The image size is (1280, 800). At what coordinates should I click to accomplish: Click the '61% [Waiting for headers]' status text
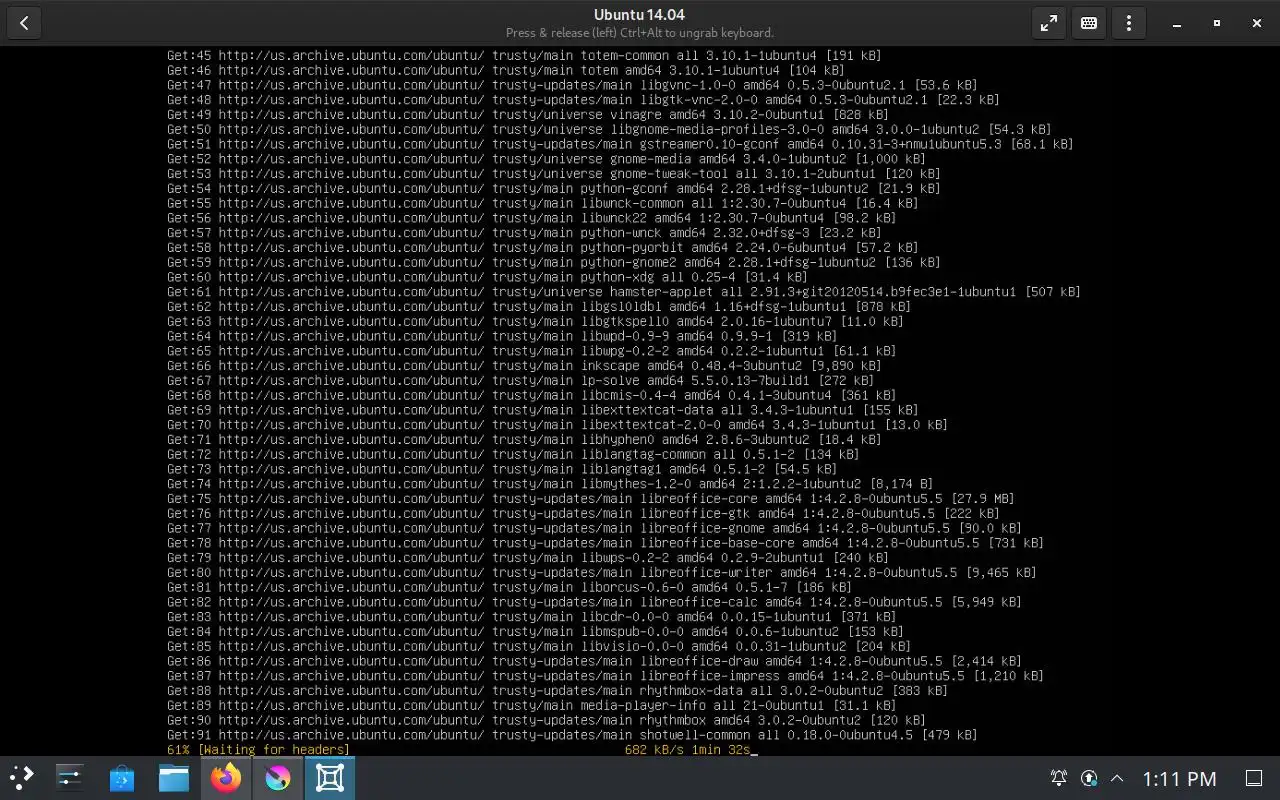pos(258,750)
